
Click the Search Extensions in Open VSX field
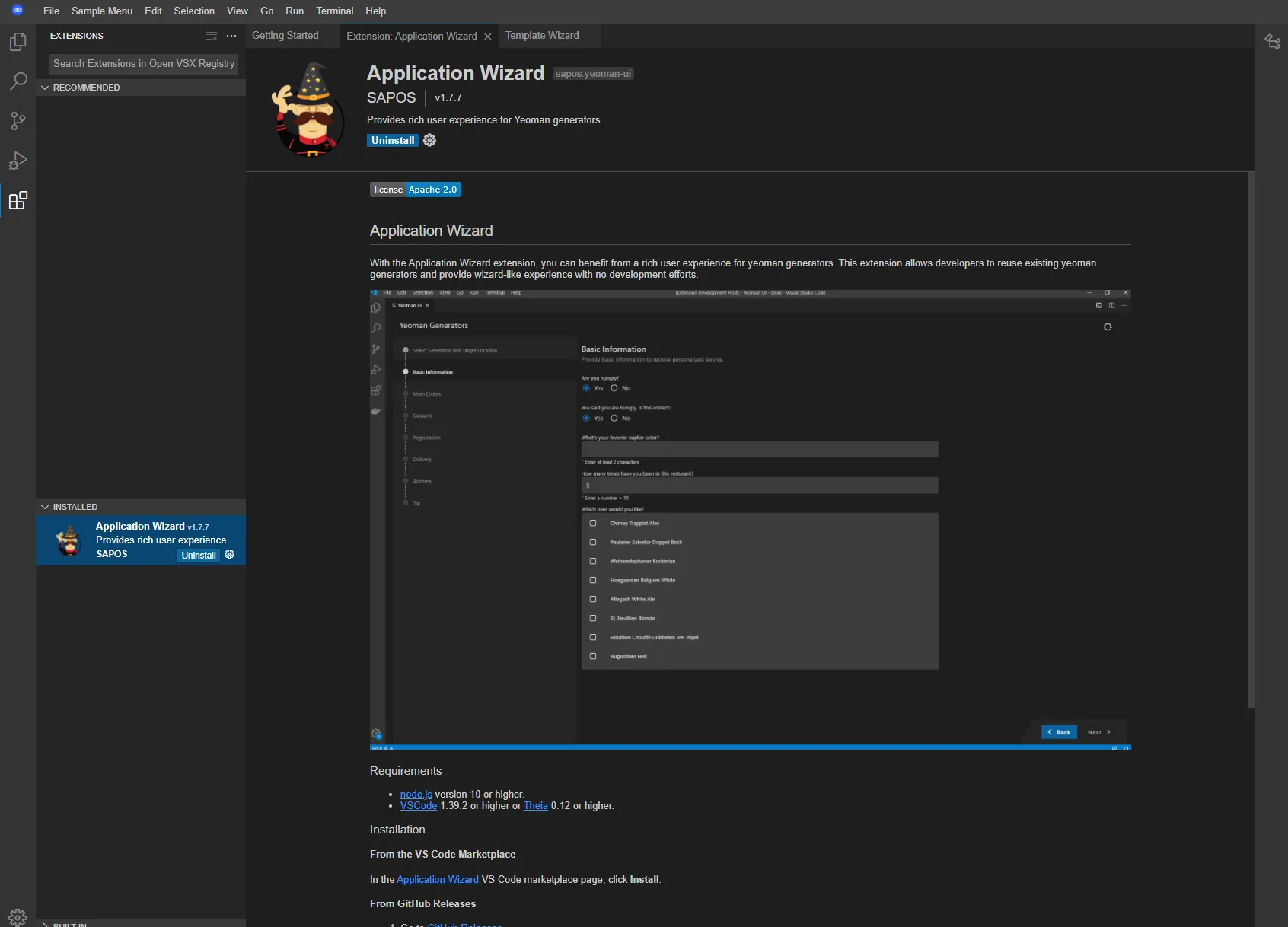click(x=143, y=64)
